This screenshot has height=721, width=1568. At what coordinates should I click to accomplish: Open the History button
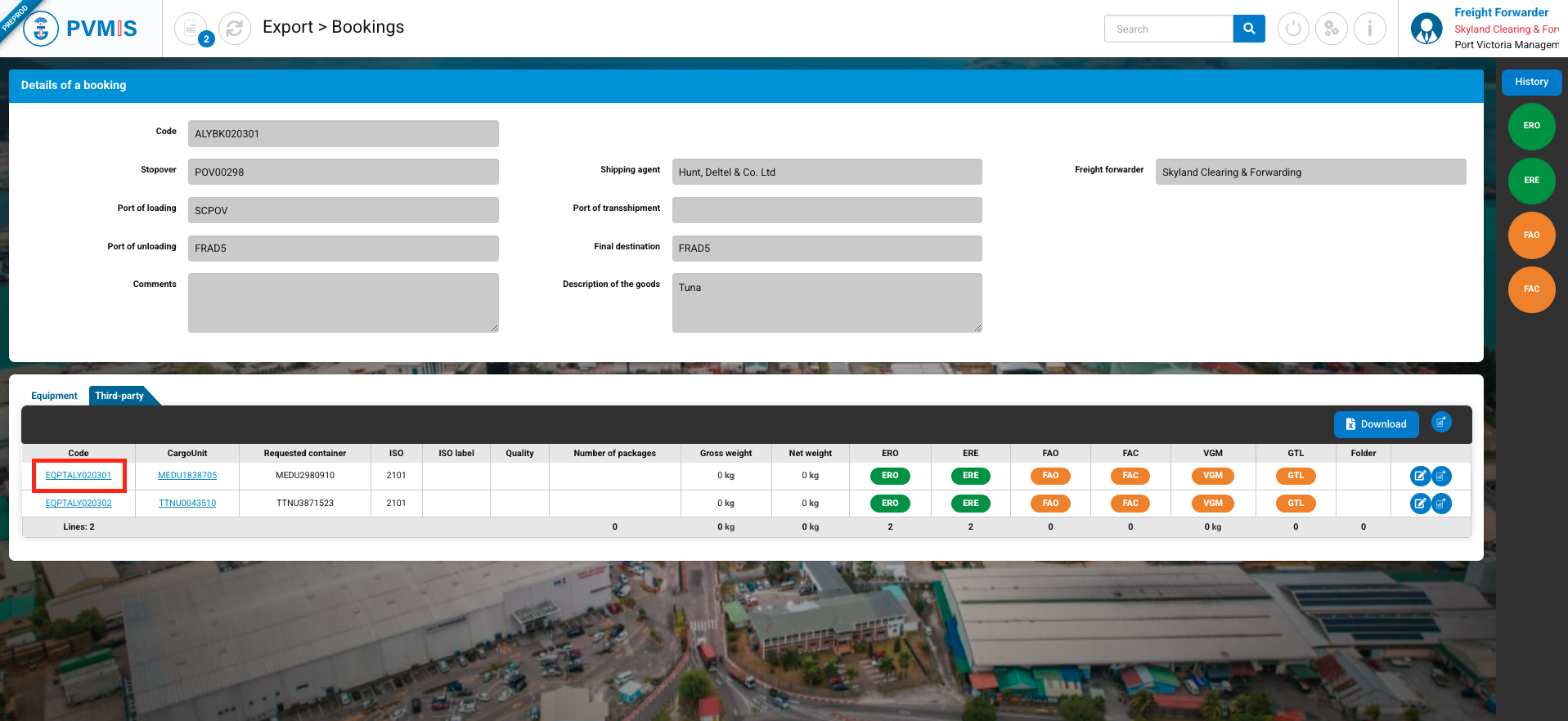[x=1530, y=82]
